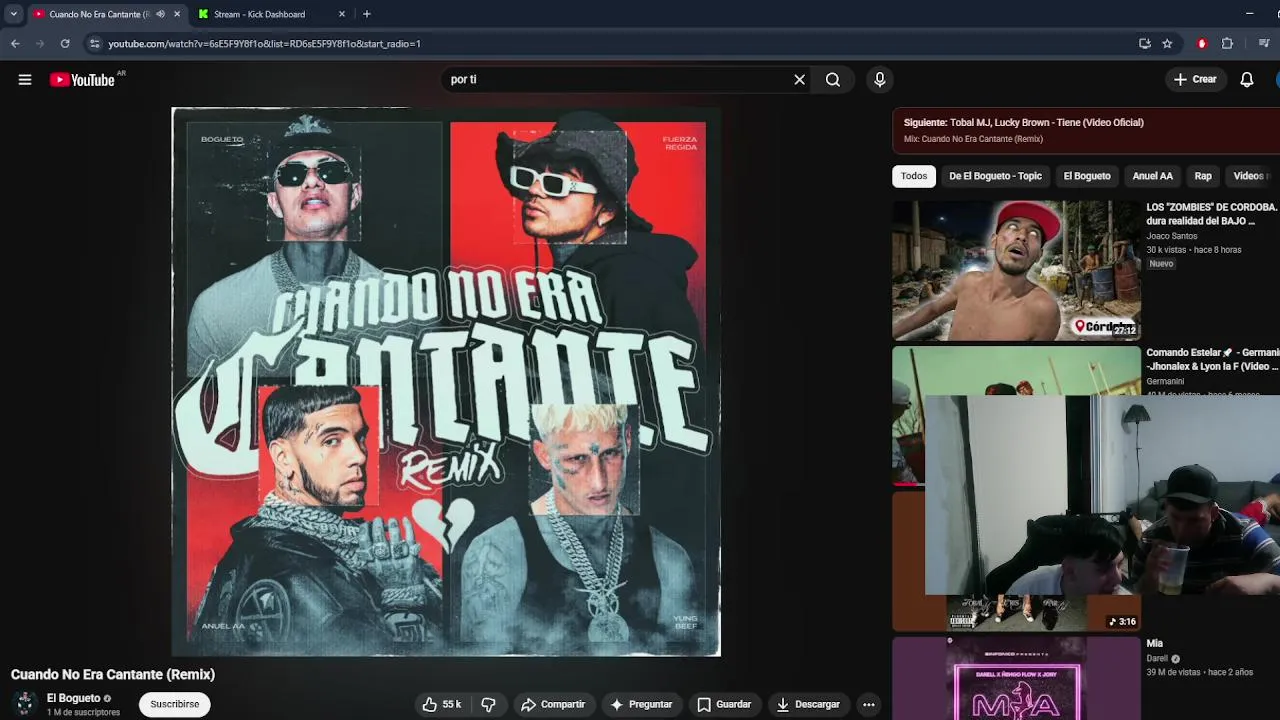Save video with Guardar button
Image resolution: width=1280 pixels, height=720 pixels.
[724, 704]
